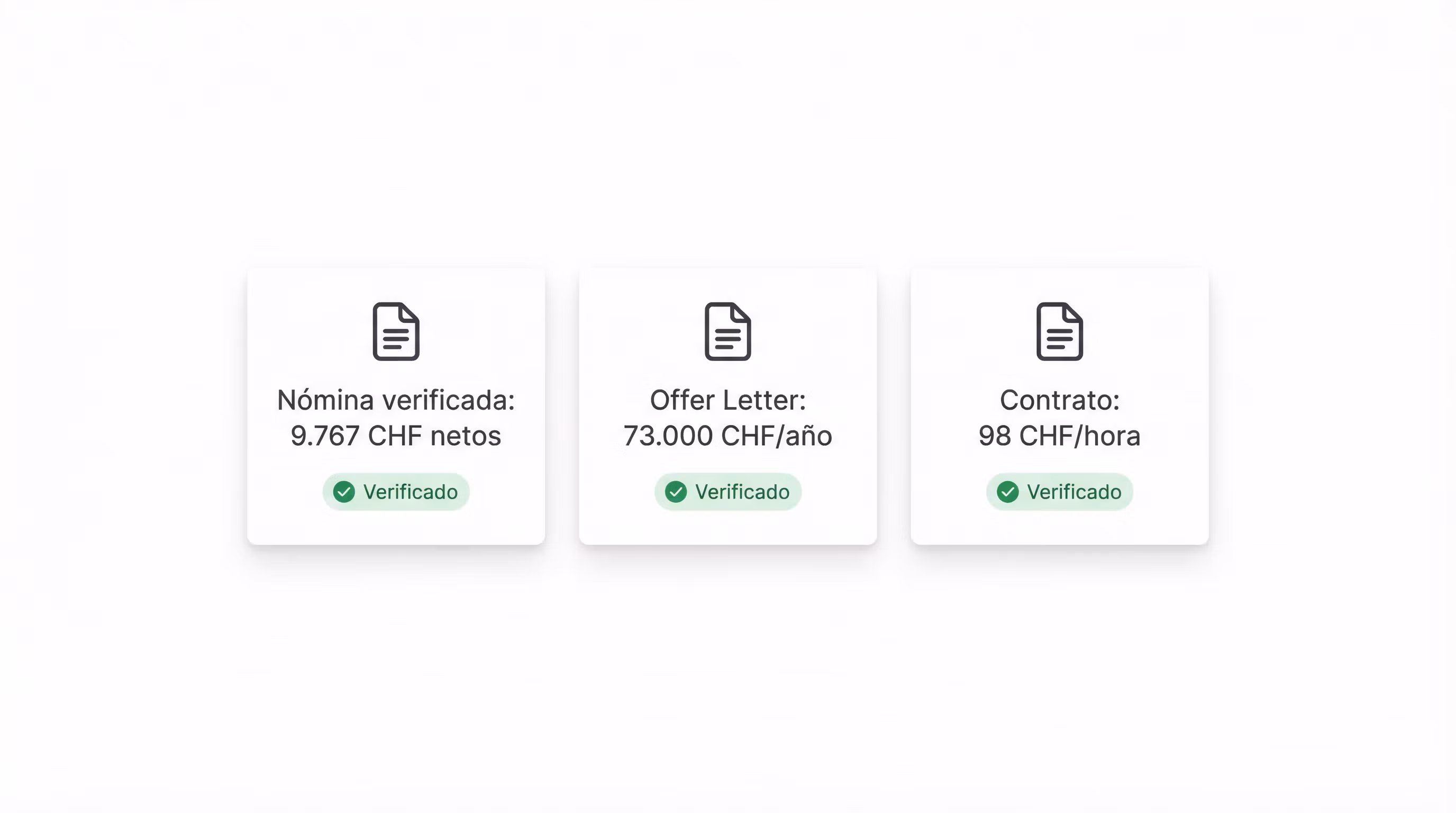Open the Nómina verificada card
This screenshot has width=1456, height=813.
coord(396,406)
